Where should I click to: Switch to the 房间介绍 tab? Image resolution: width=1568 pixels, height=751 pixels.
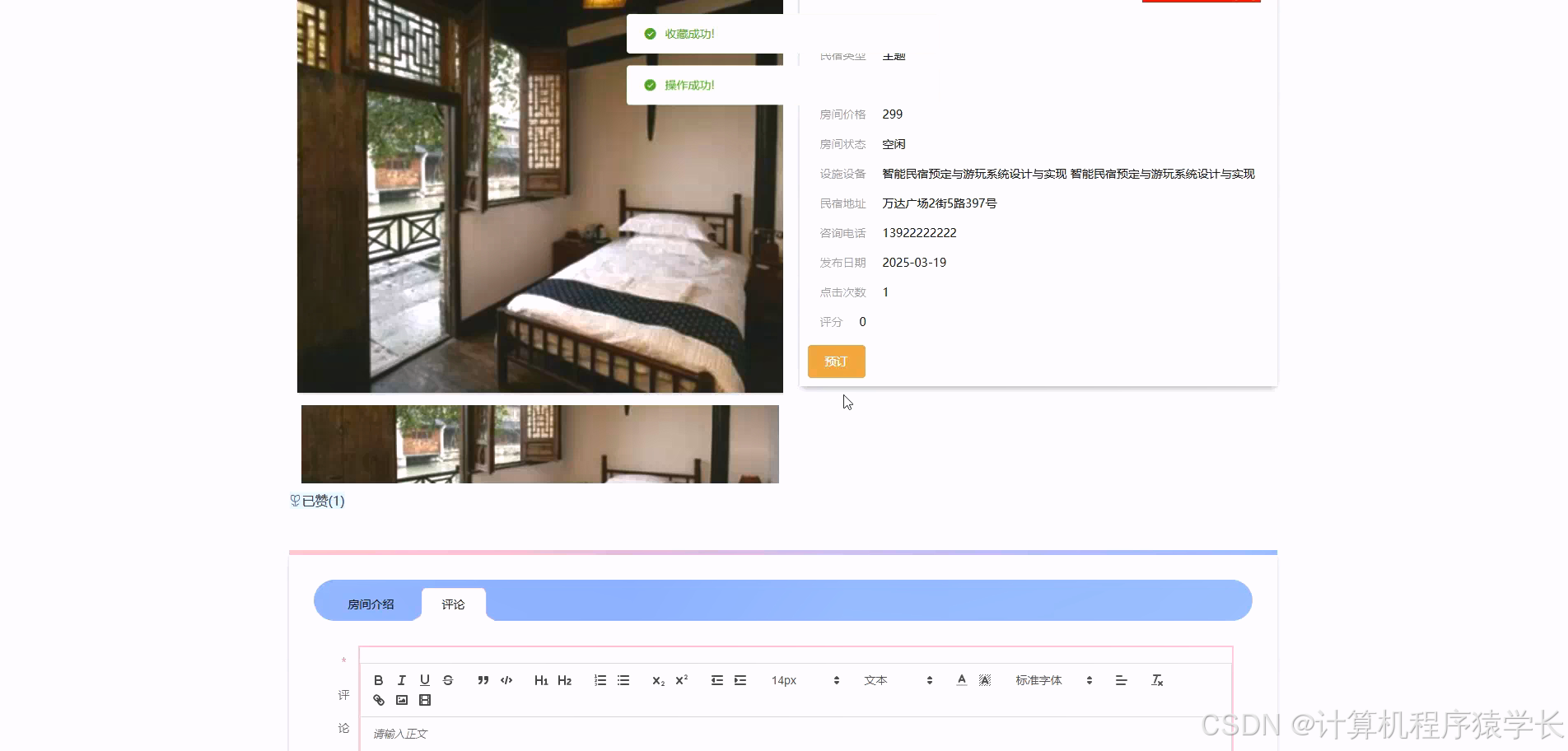pos(369,603)
